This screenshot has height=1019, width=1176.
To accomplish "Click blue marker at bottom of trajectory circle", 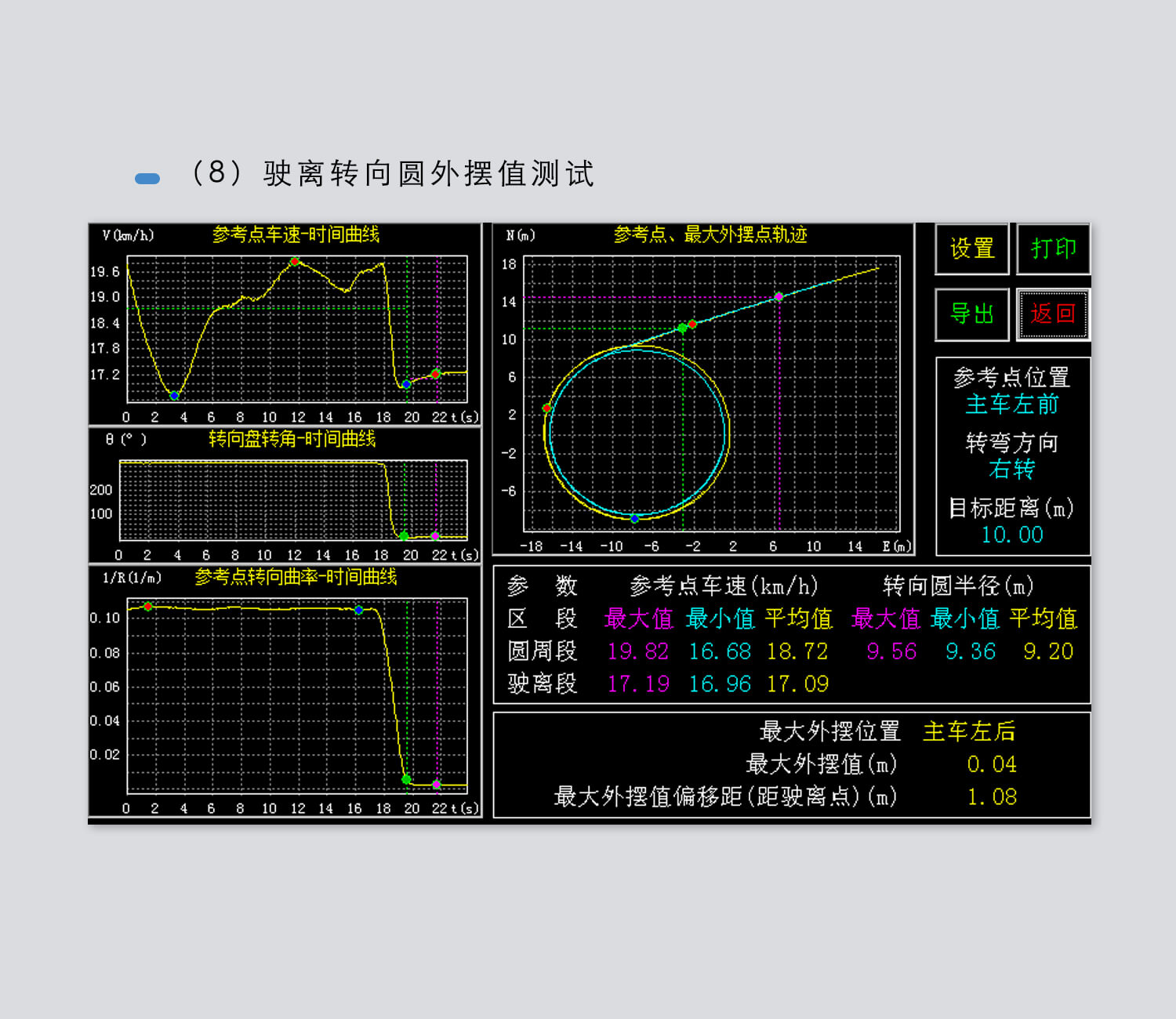I will pyautogui.click(x=634, y=518).
